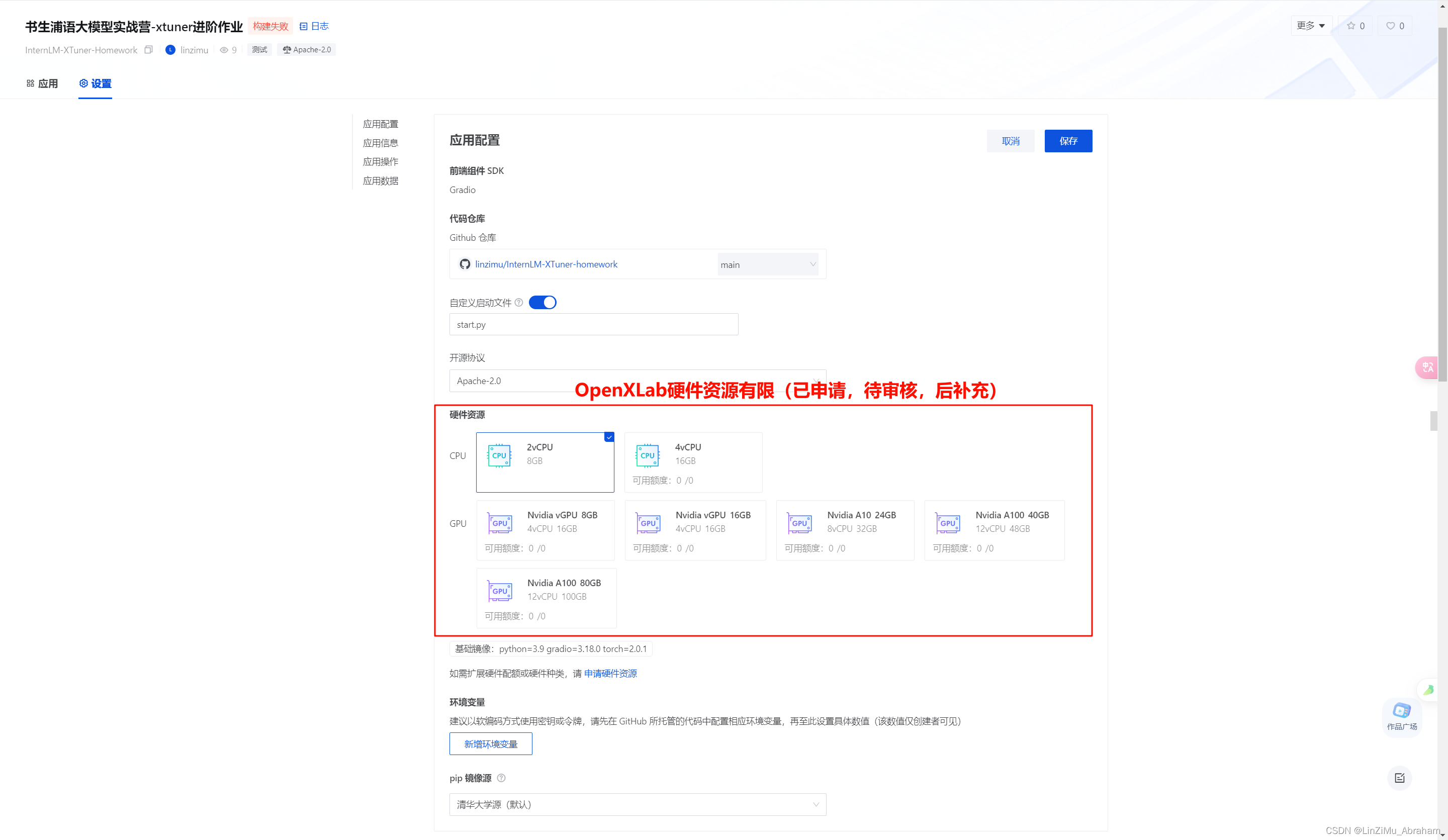Open the linzimu/InternLM-XTuner-homework repo link
The image size is (1448, 840).
coord(546,264)
